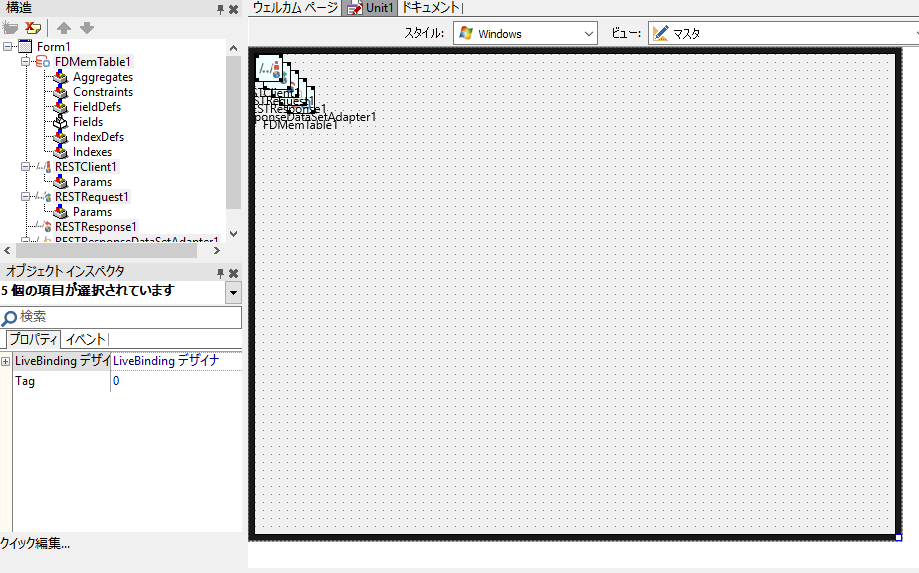Click the form's bottom-right resize handle
919x573 pixels.
[898, 537]
